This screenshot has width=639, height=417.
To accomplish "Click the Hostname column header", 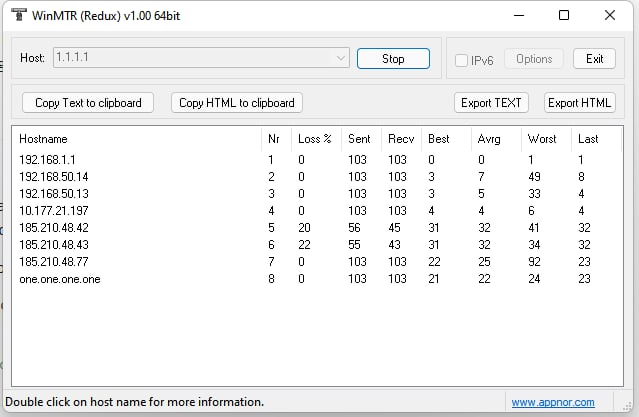I will click(43, 139).
